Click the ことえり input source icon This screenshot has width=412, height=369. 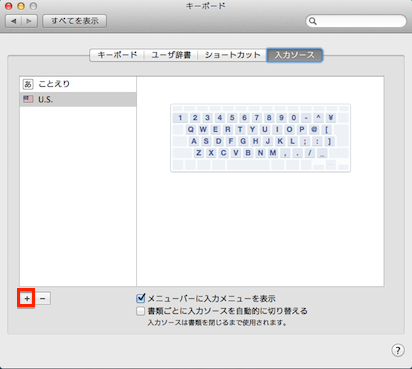pyautogui.click(x=28, y=84)
